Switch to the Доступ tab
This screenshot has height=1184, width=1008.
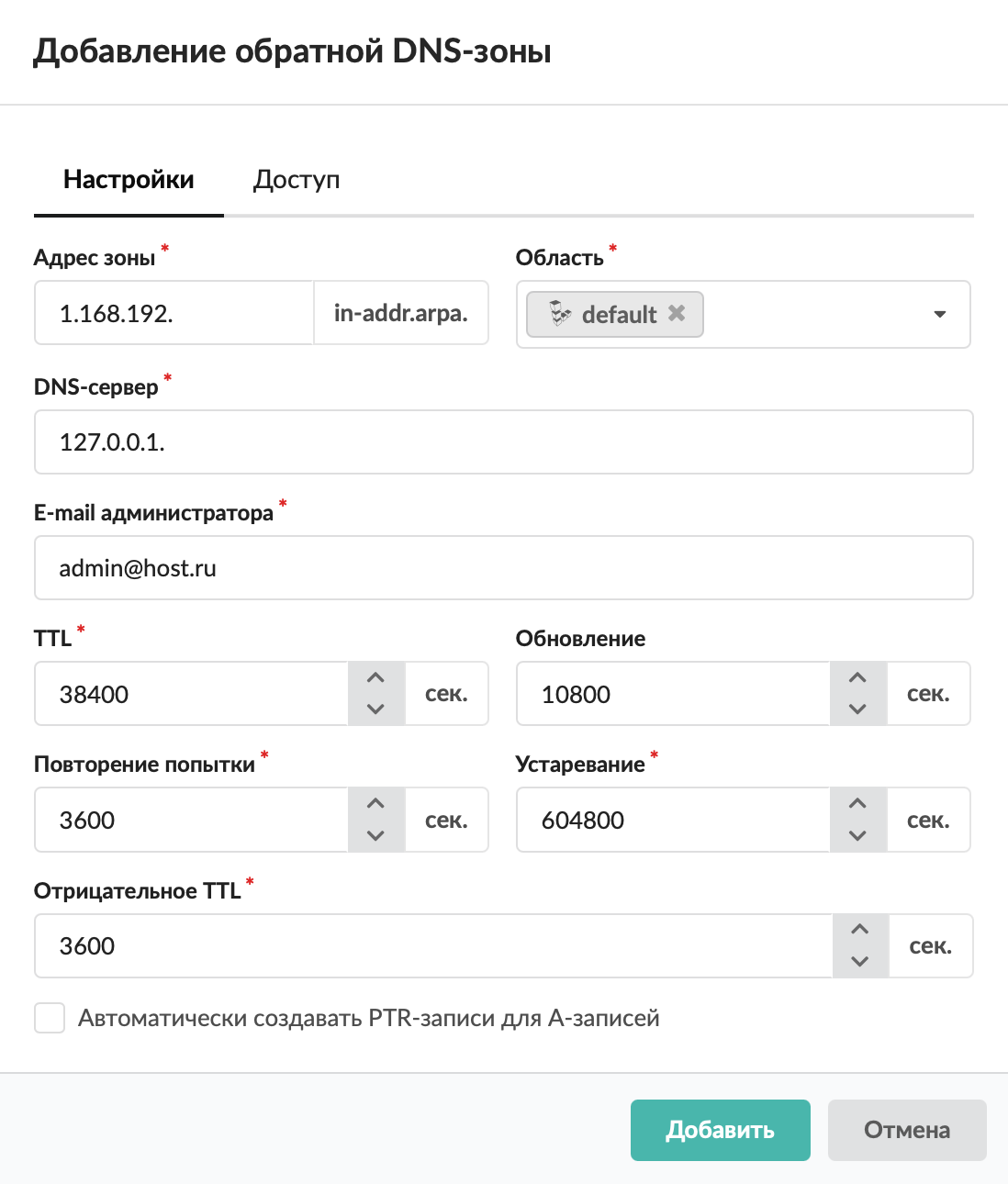click(x=297, y=179)
